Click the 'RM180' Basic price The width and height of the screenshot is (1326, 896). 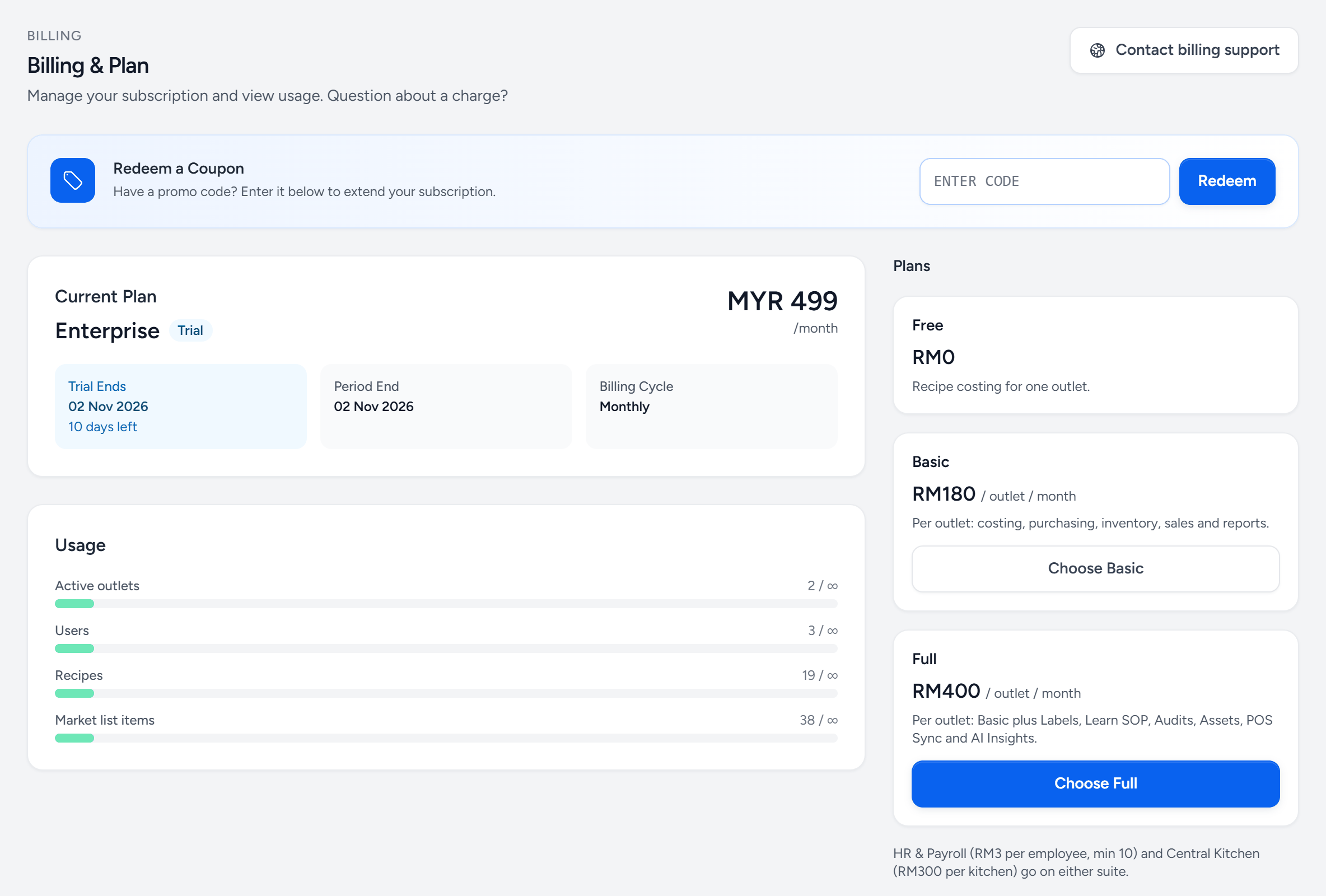(x=944, y=494)
